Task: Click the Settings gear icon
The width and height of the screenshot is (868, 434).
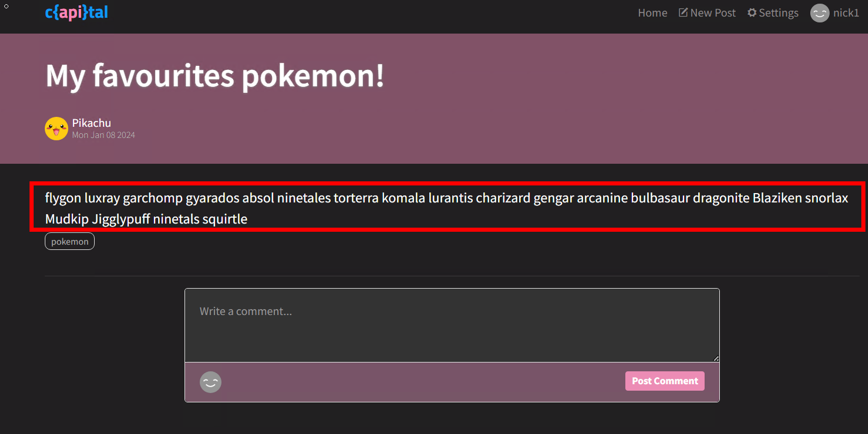Action: coord(752,12)
